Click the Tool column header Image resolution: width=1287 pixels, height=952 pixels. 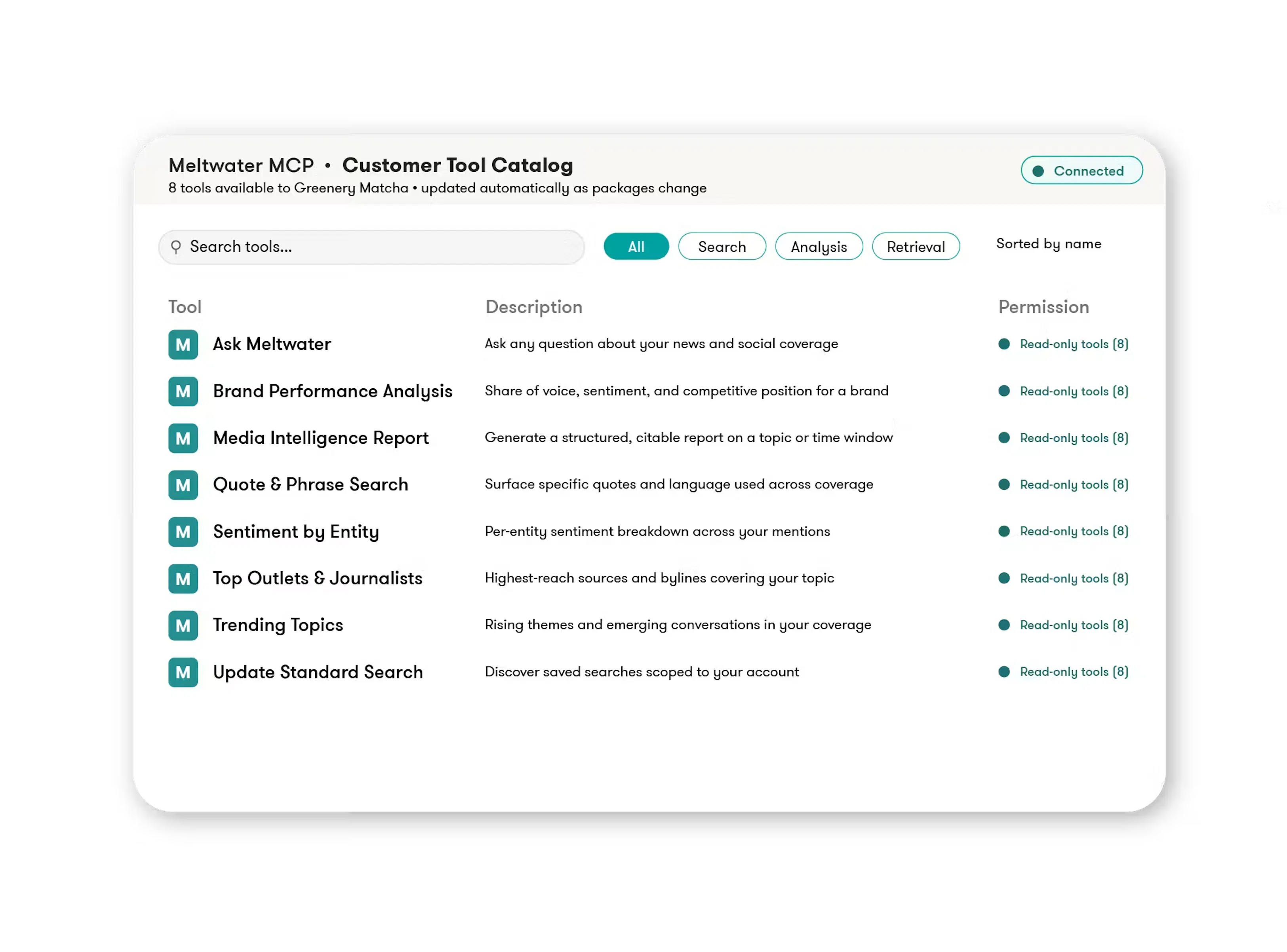185,307
